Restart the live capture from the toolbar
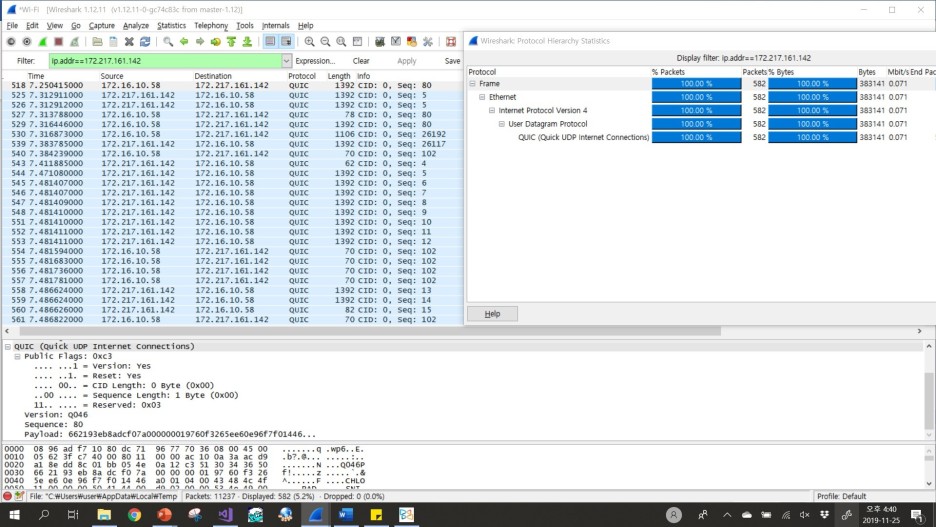The width and height of the screenshot is (936, 527). pos(74,41)
